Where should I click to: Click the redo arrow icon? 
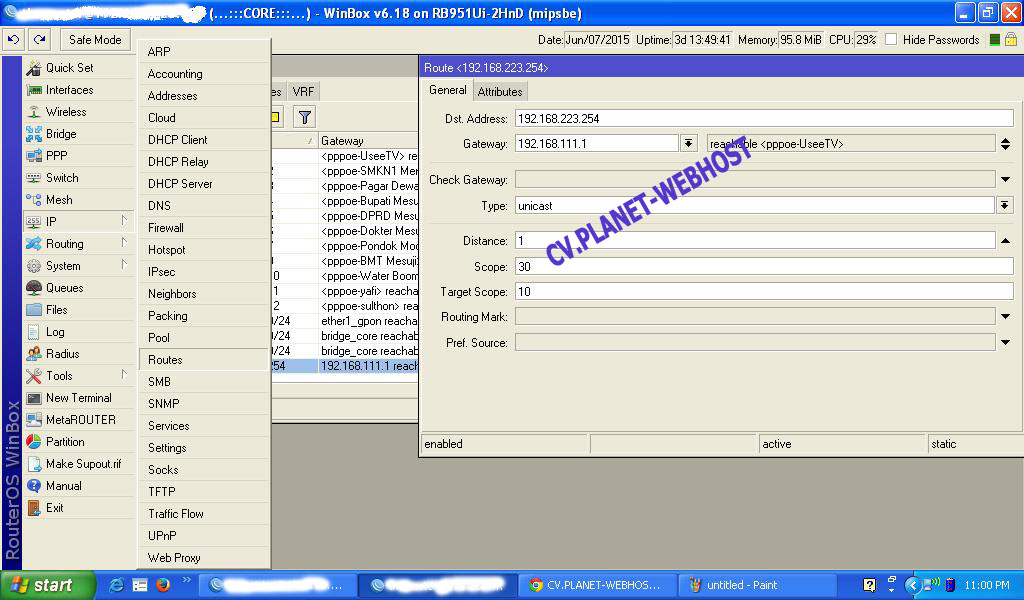39,40
